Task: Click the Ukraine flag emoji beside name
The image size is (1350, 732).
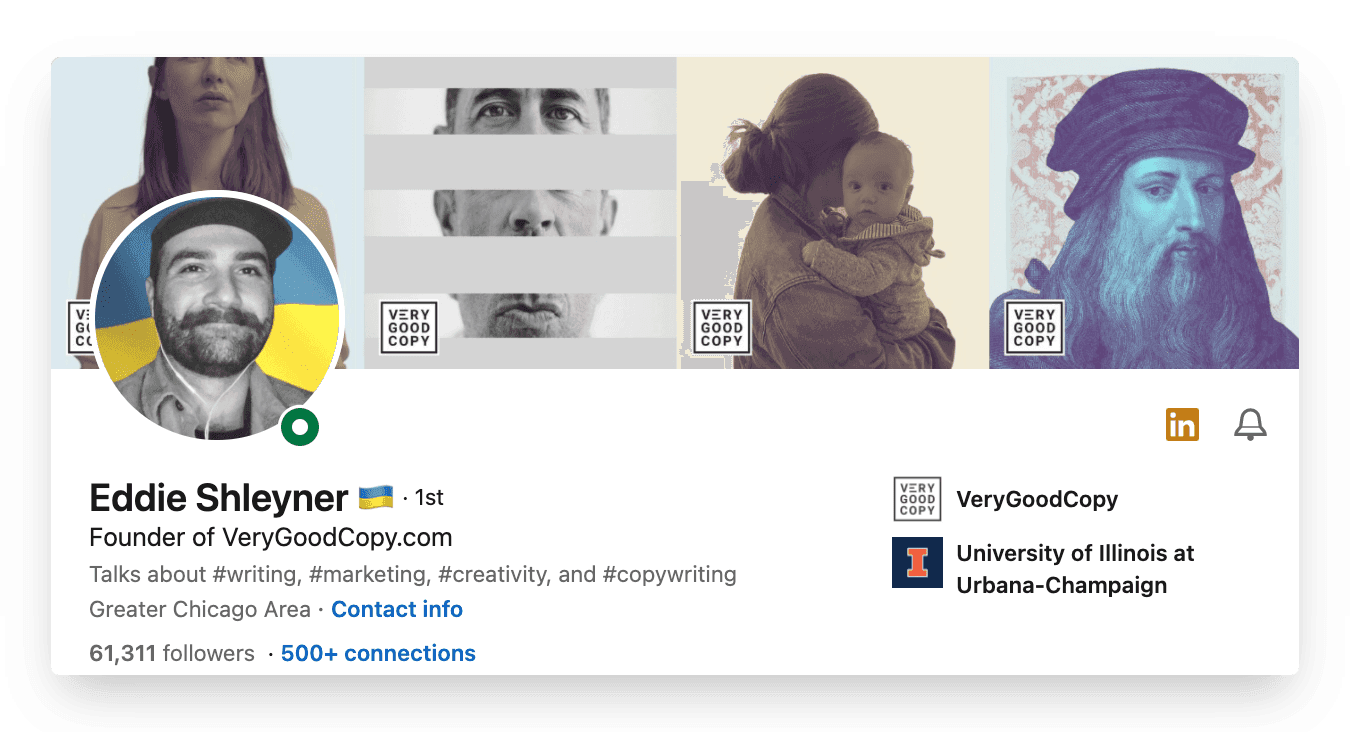Action: coord(376,497)
